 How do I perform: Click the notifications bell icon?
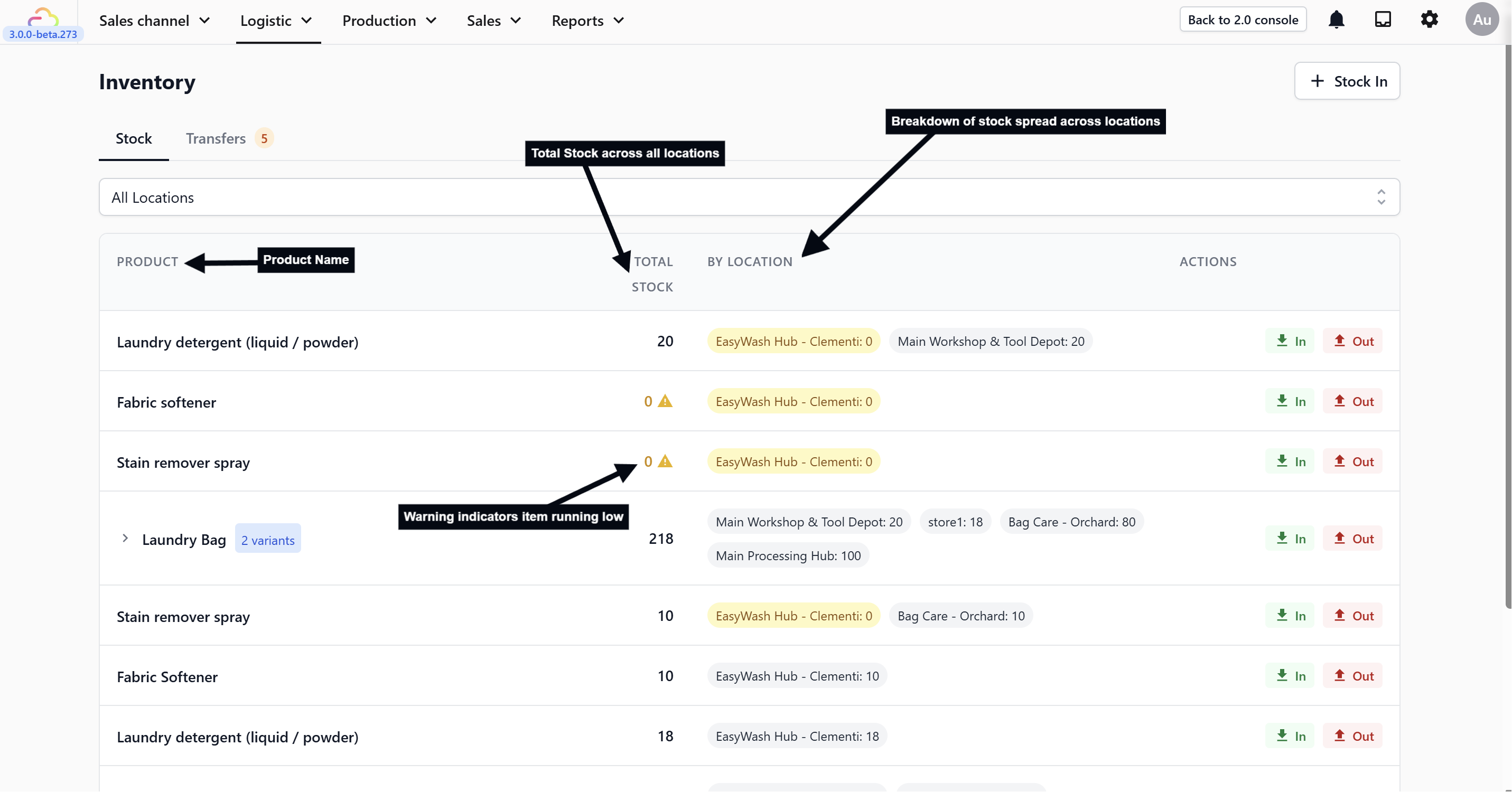tap(1336, 20)
